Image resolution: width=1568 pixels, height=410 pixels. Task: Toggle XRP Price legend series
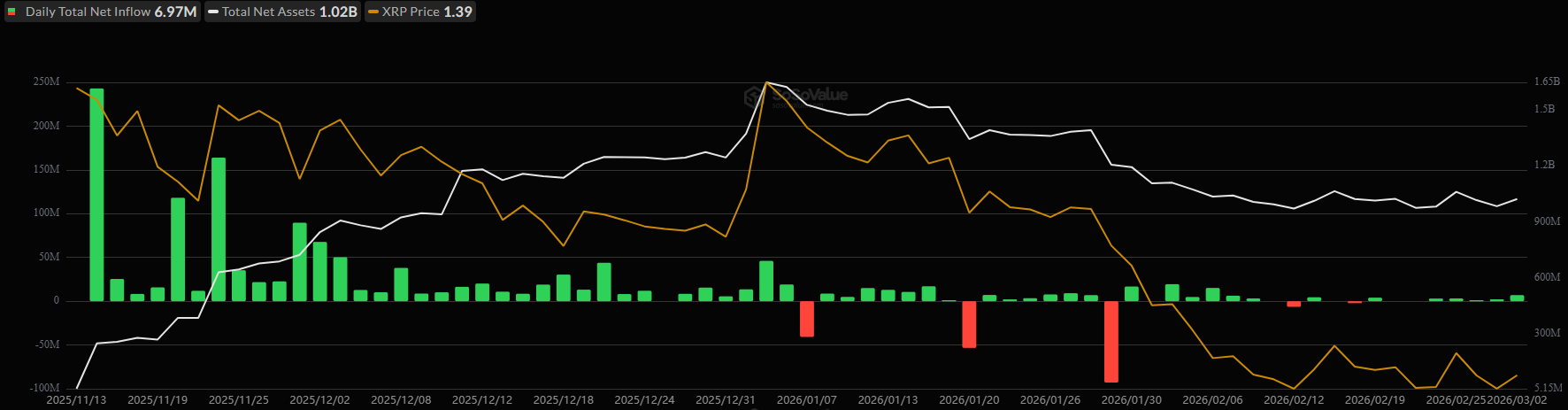pos(419,12)
